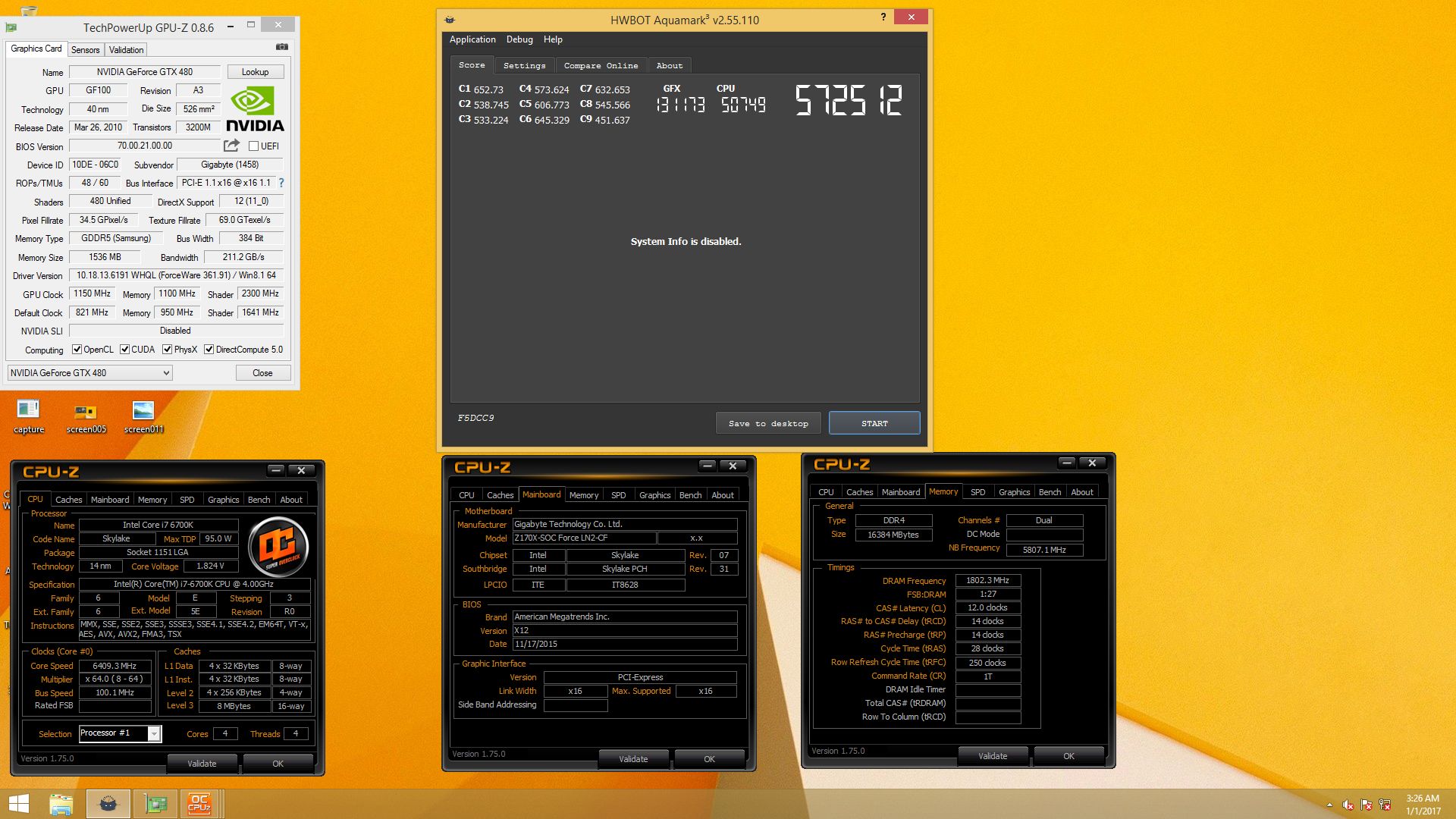Switch to Compare Online tab
Viewport: 1456px width, 819px height.
(x=601, y=65)
